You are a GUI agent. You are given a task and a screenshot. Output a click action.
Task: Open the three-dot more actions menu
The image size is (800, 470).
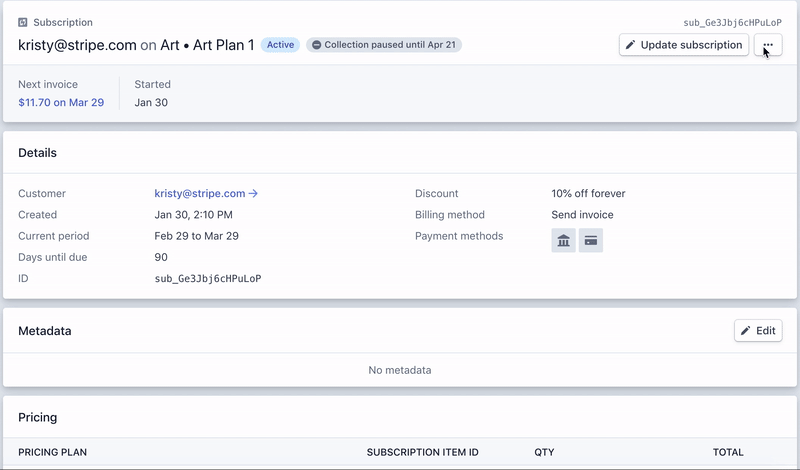pos(767,45)
